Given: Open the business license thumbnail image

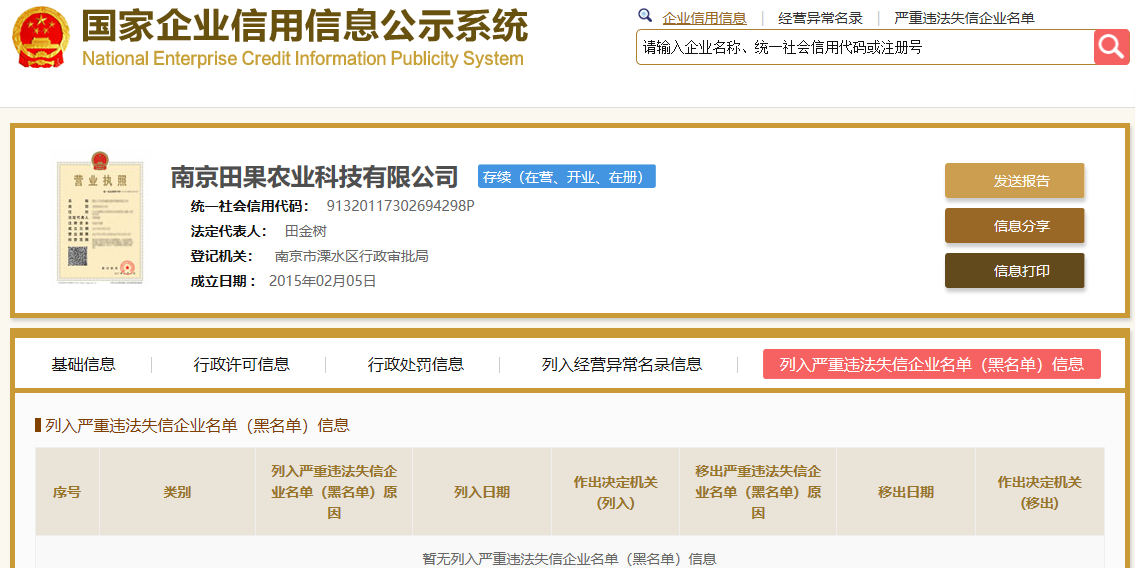Looking at the screenshot, I should coord(100,218).
